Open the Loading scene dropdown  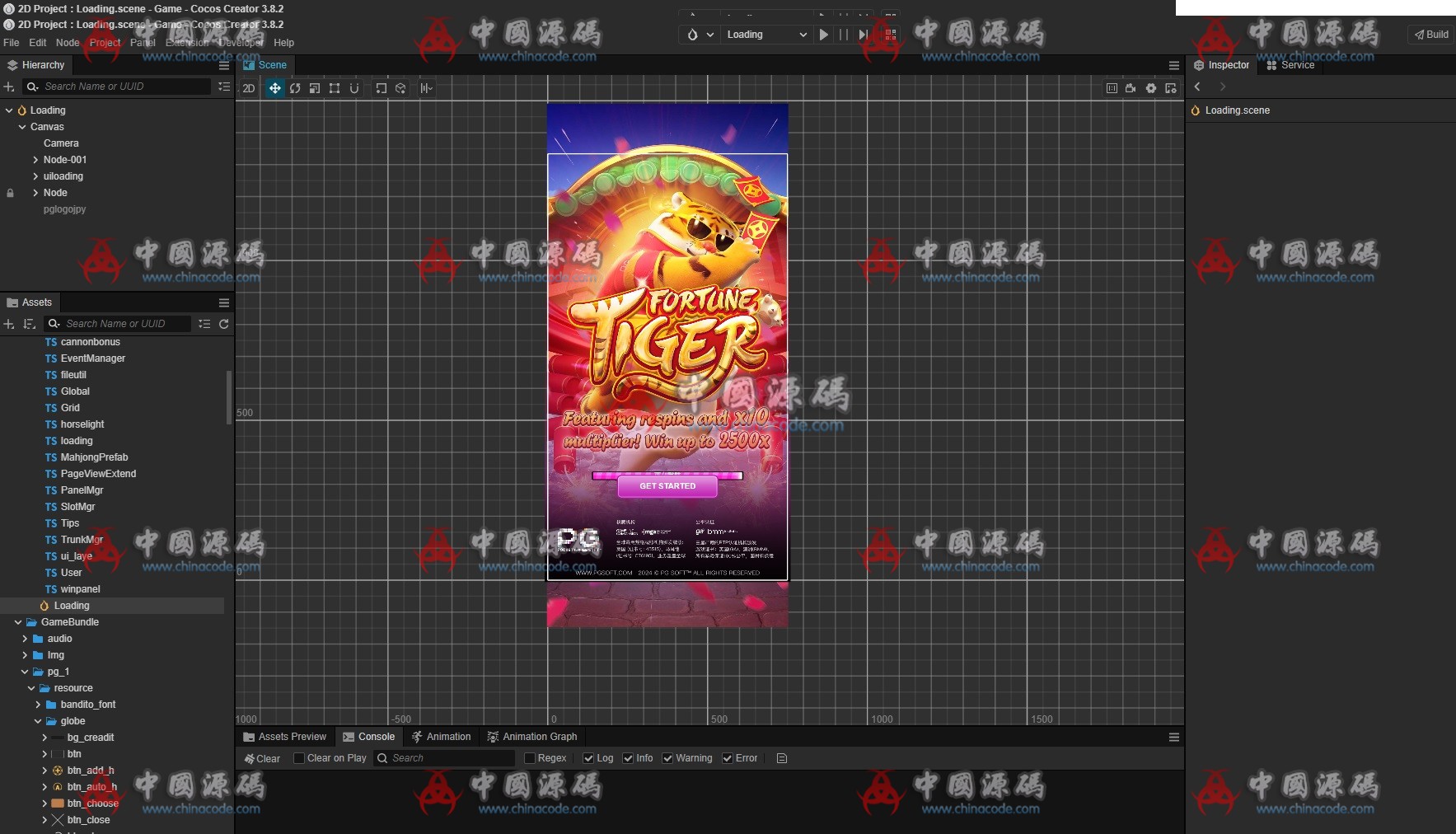click(x=765, y=35)
